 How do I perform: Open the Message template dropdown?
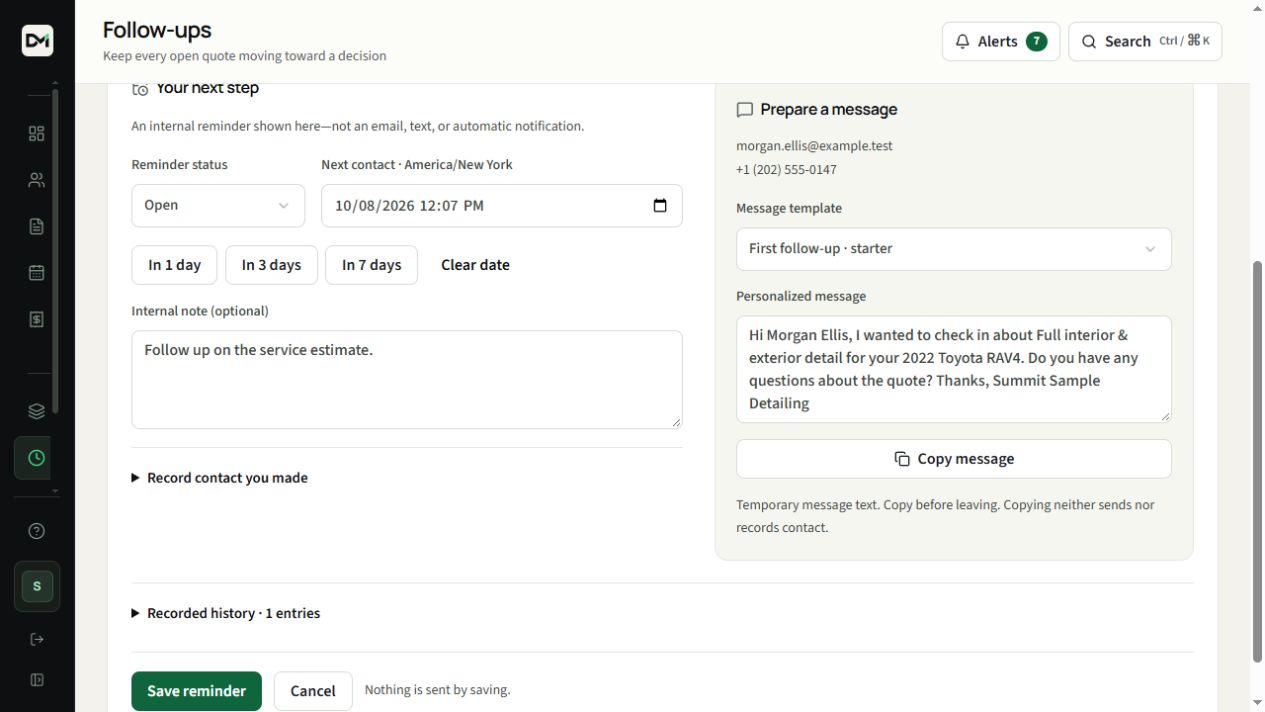click(x=953, y=249)
